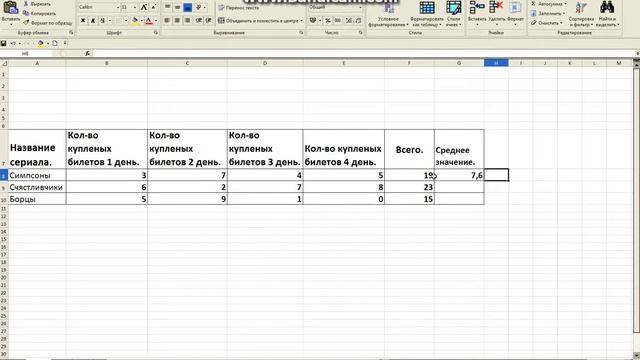This screenshot has height=360, width=640.
Task: Increase indent in alignment group
Action: tap(209, 20)
